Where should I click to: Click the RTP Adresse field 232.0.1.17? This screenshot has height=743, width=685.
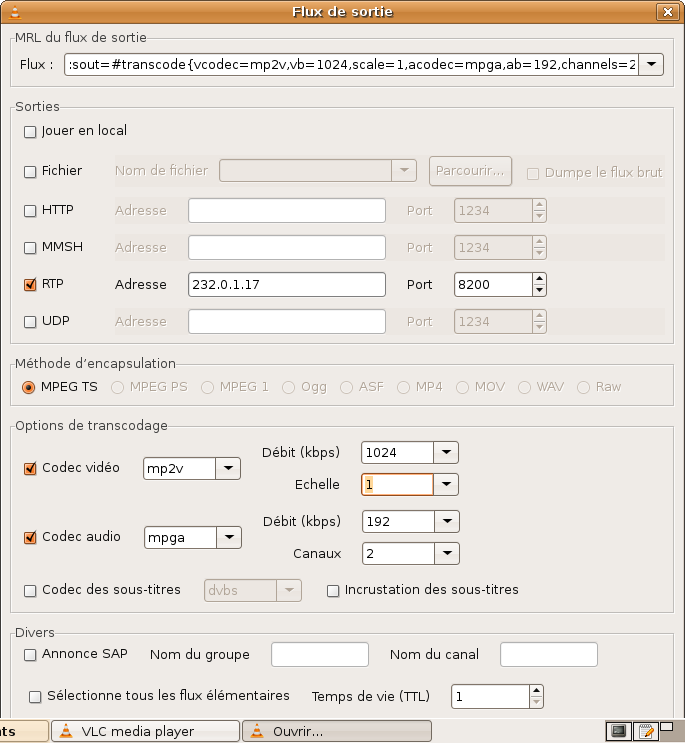tap(287, 284)
